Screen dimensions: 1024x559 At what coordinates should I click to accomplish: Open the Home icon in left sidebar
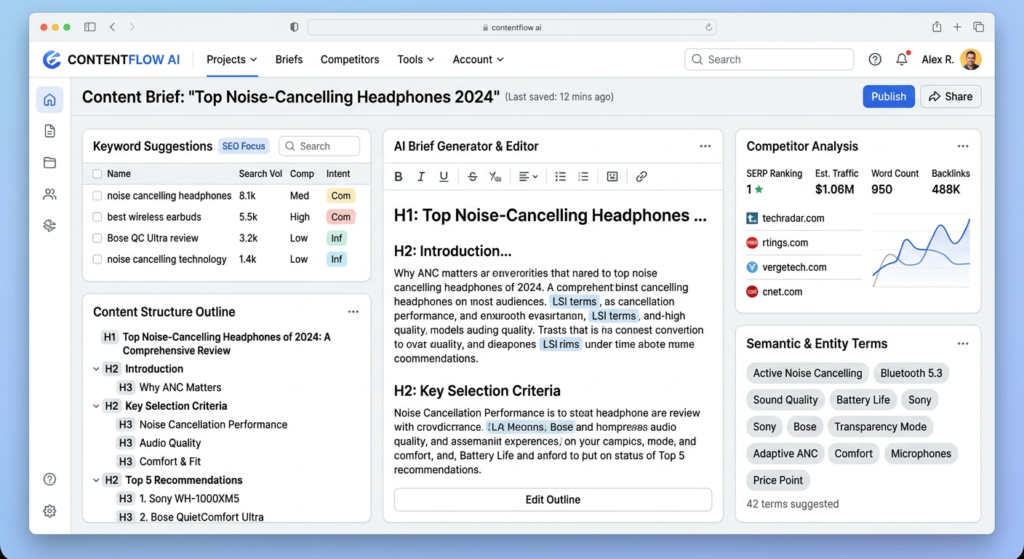point(50,100)
